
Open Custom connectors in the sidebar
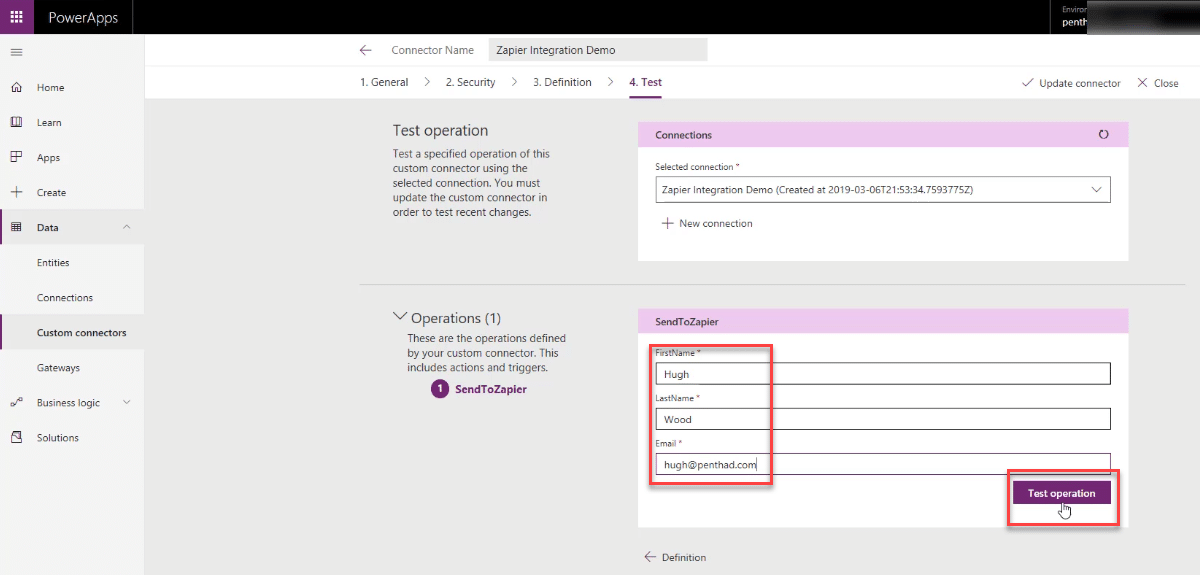(82, 333)
